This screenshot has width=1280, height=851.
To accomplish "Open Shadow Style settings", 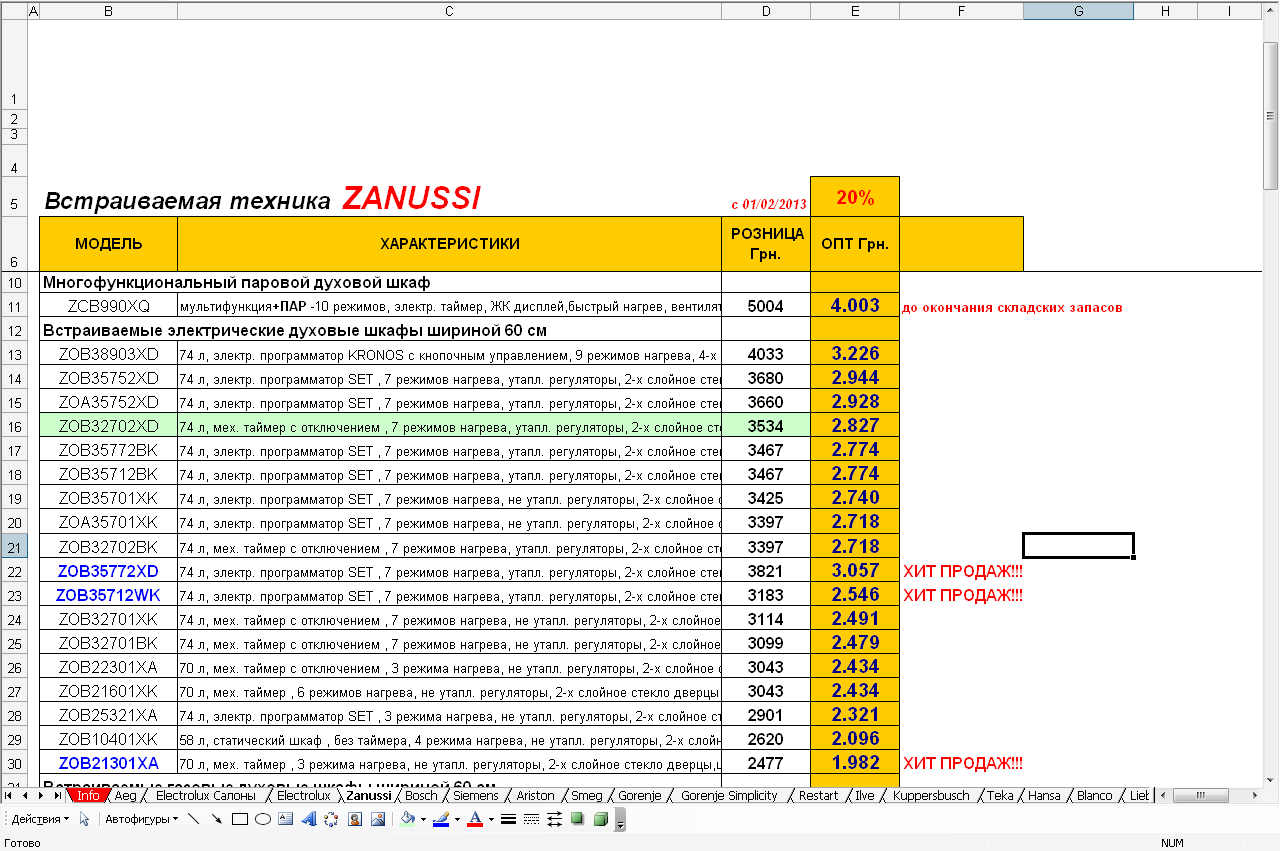I will coord(577,819).
